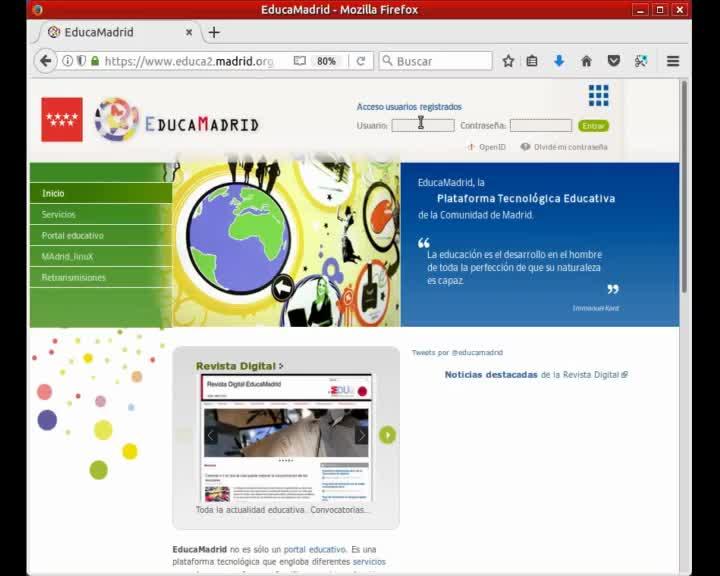Open site information icon in address bar
Image resolution: width=720 pixels, height=576 pixels.
click(x=68, y=61)
